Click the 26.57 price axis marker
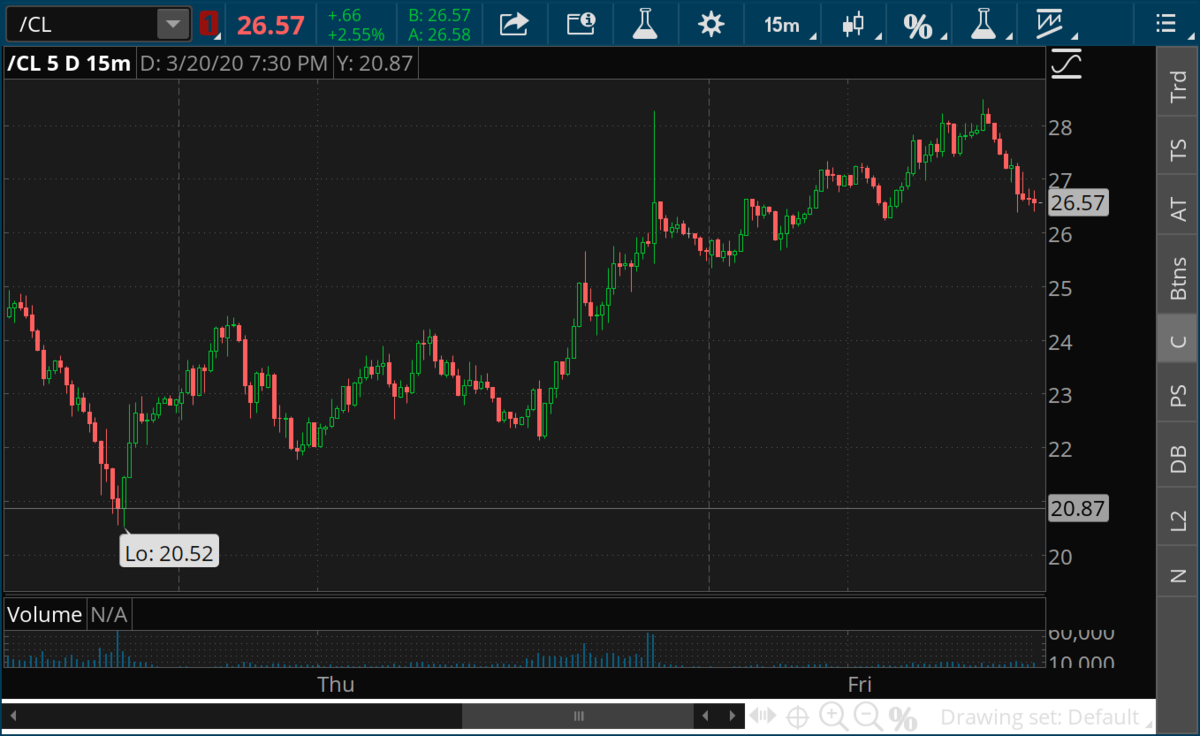This screenshot has width=1200, height=736. click(1078, 204)
